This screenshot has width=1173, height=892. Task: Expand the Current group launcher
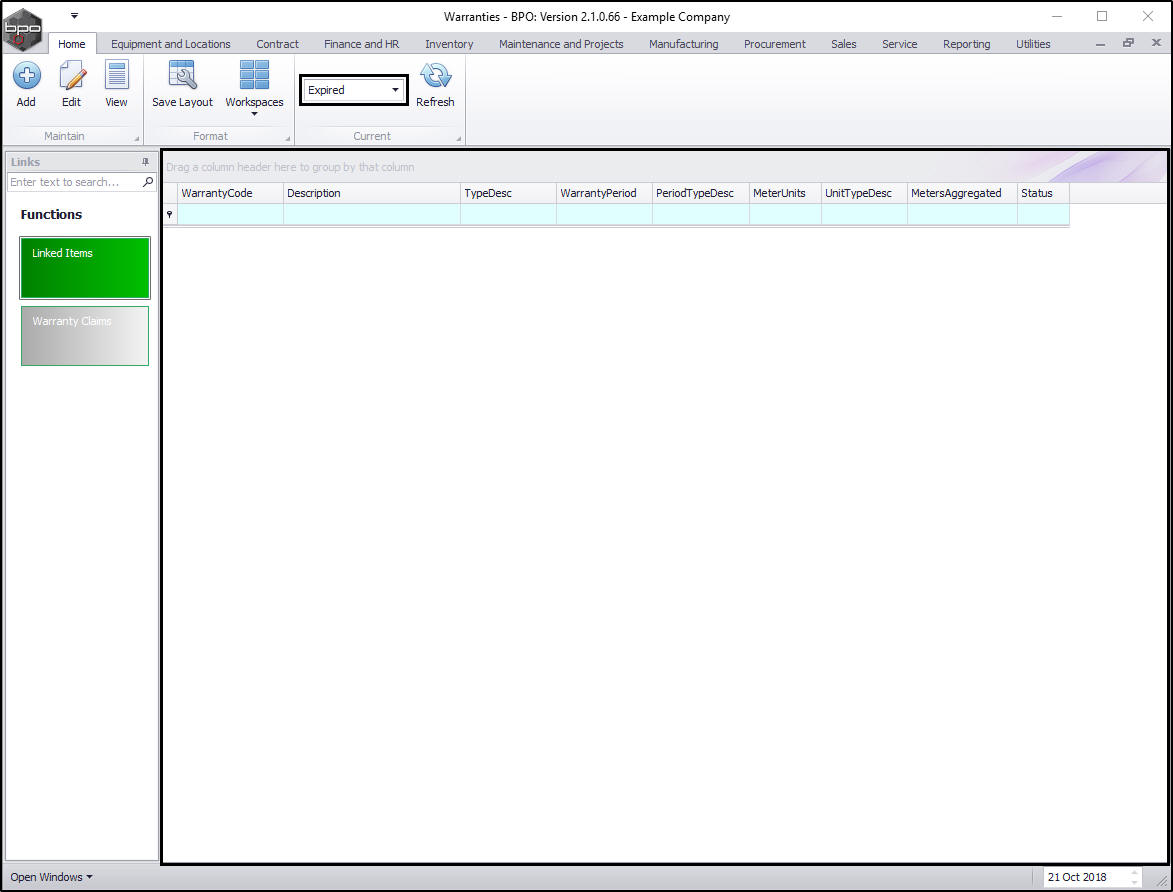pos(459,138)
